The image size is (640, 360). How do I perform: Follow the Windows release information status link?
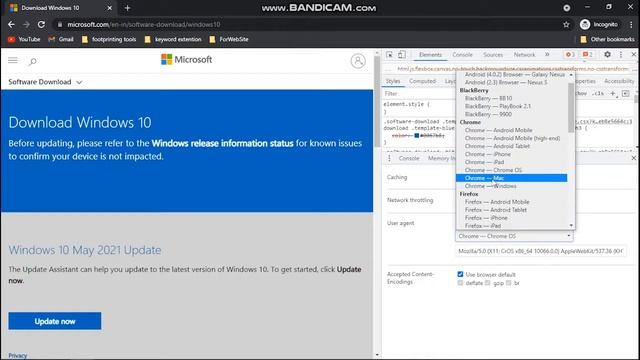click(x=222, y=143)
